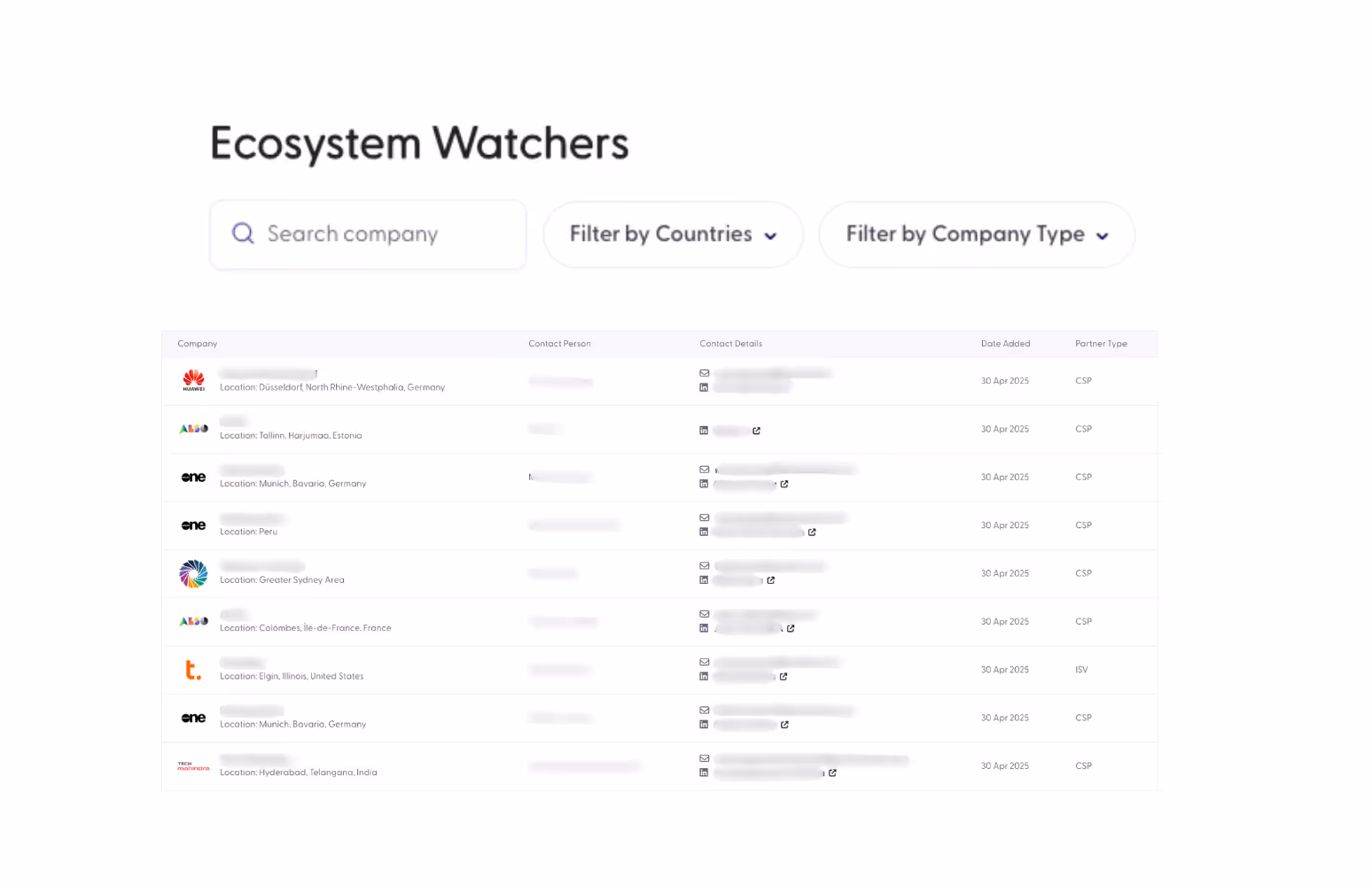Click the Tech Mahindra logo in the Hyderabad row
1372x886 pixels.
pos(193,766)
